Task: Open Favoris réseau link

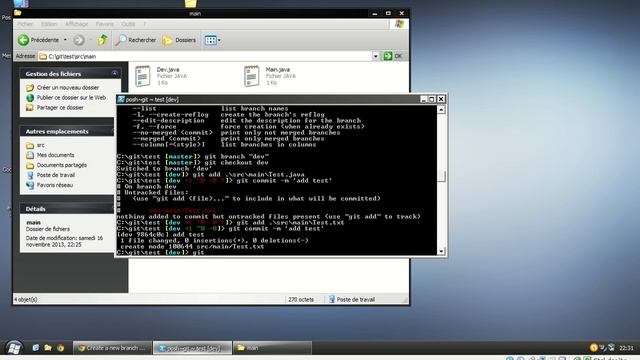Action: point(55,185)
